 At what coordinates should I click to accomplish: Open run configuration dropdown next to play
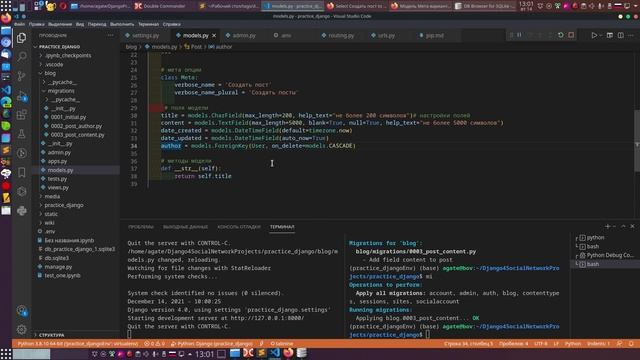click(601, 36)
